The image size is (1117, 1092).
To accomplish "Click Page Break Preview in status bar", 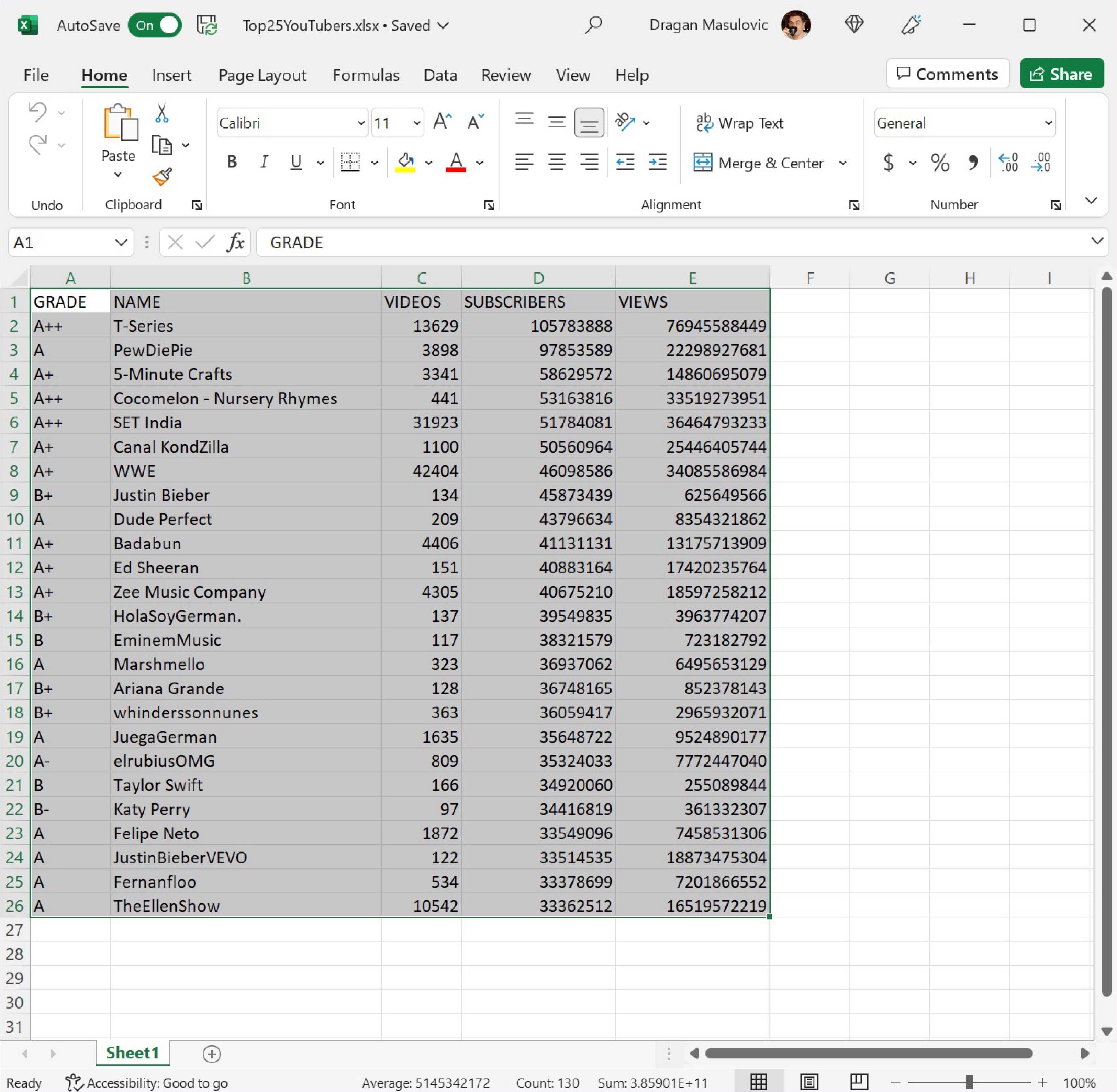I will pyautogui.click(x=858, y=1082).
